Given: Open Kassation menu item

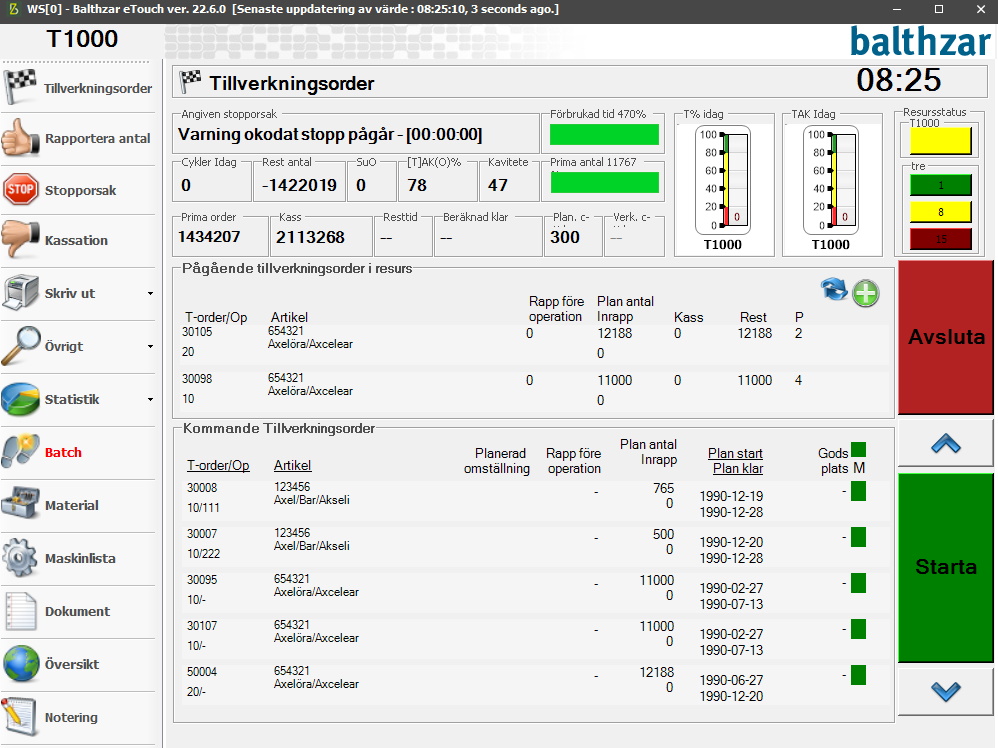Looking at the screenshot, I should pyautogui.click(x=79, y=240).
